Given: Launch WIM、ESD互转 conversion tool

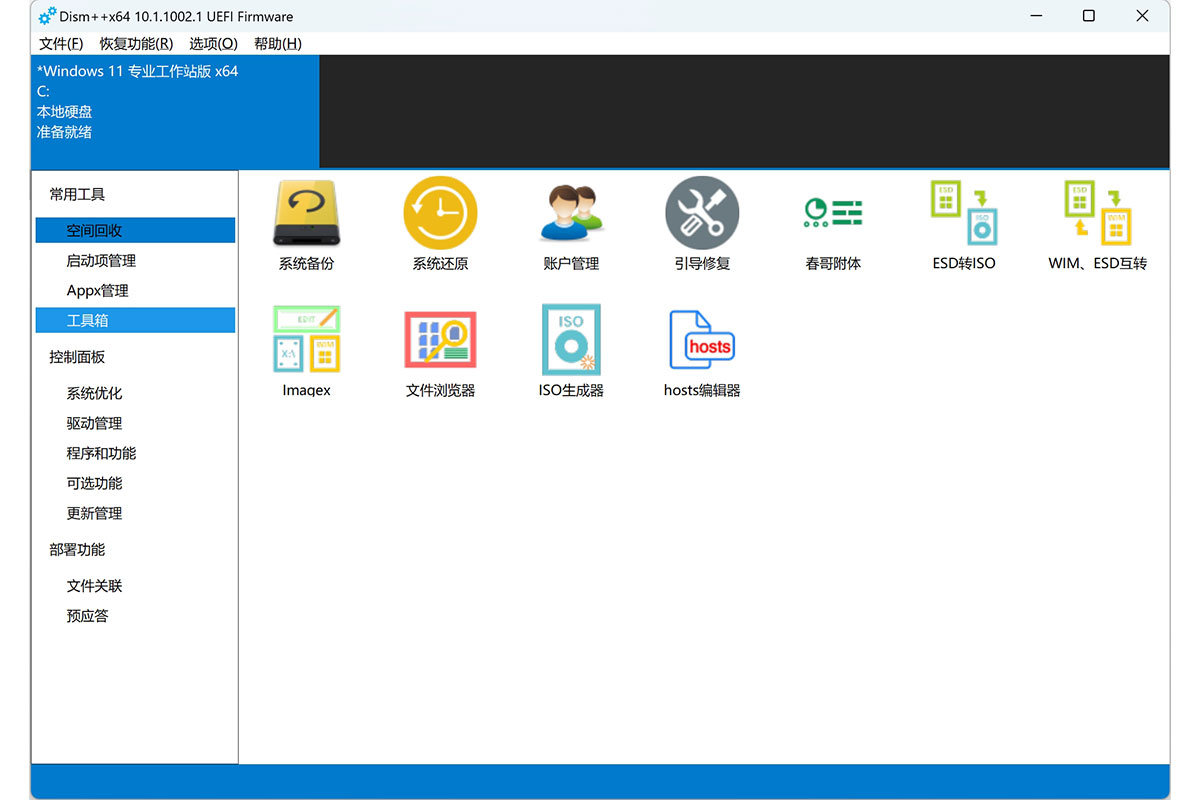Looking at the screenshot, I should point(1097,214).
